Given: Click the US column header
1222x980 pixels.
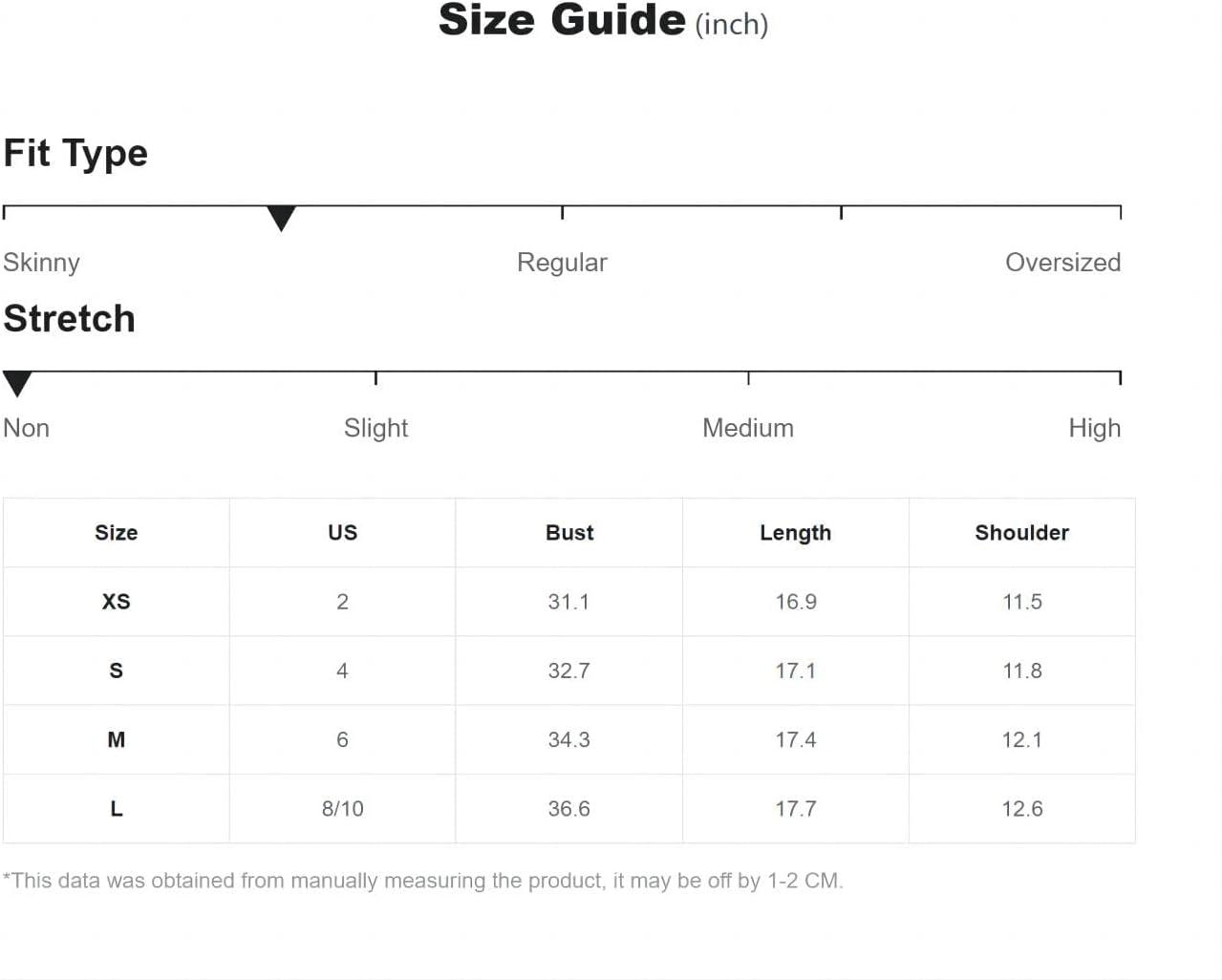Looking at the screenshot, I should [342, 533].
